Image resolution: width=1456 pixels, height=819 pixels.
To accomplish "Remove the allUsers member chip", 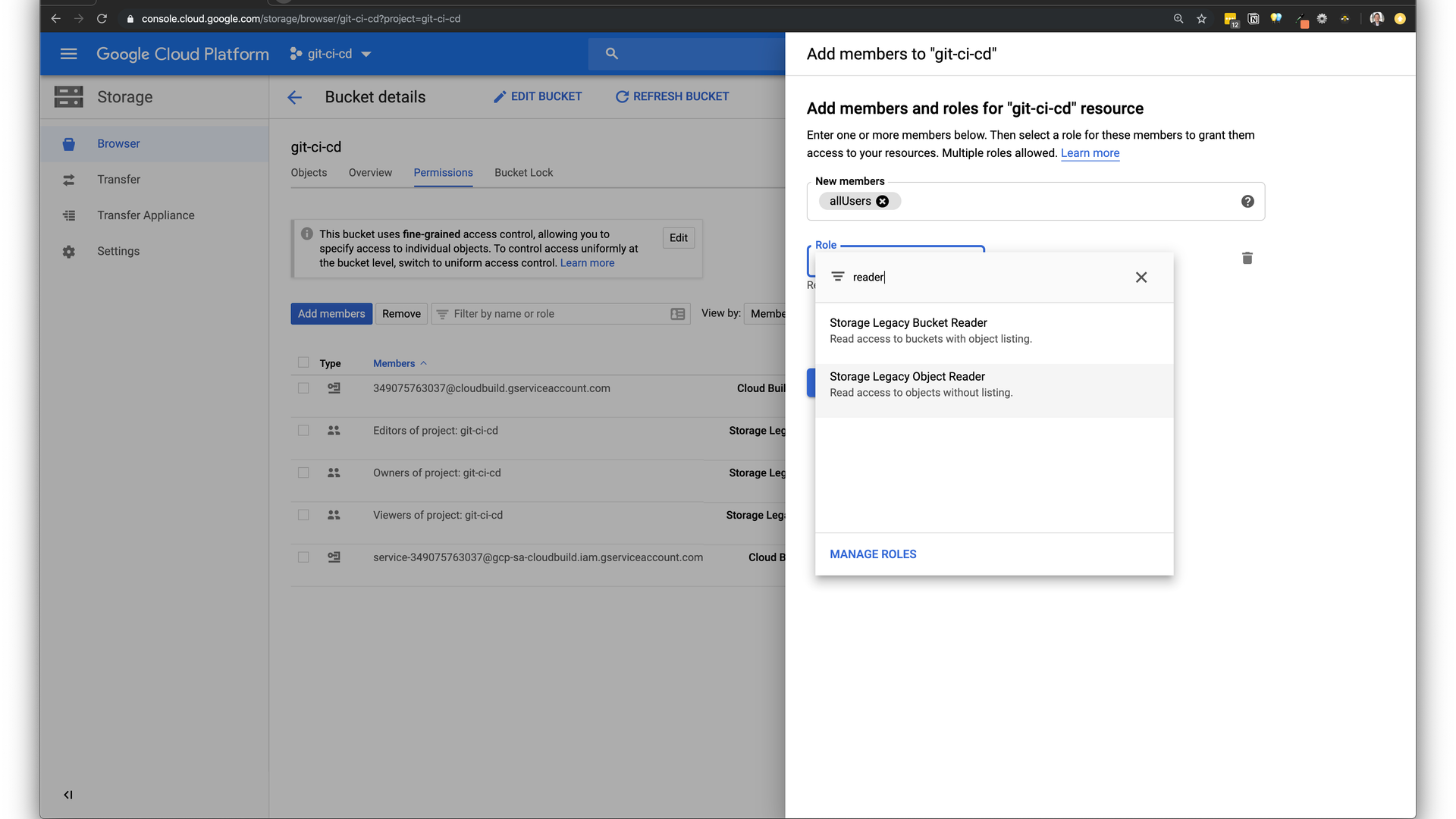I will point(883,202).
